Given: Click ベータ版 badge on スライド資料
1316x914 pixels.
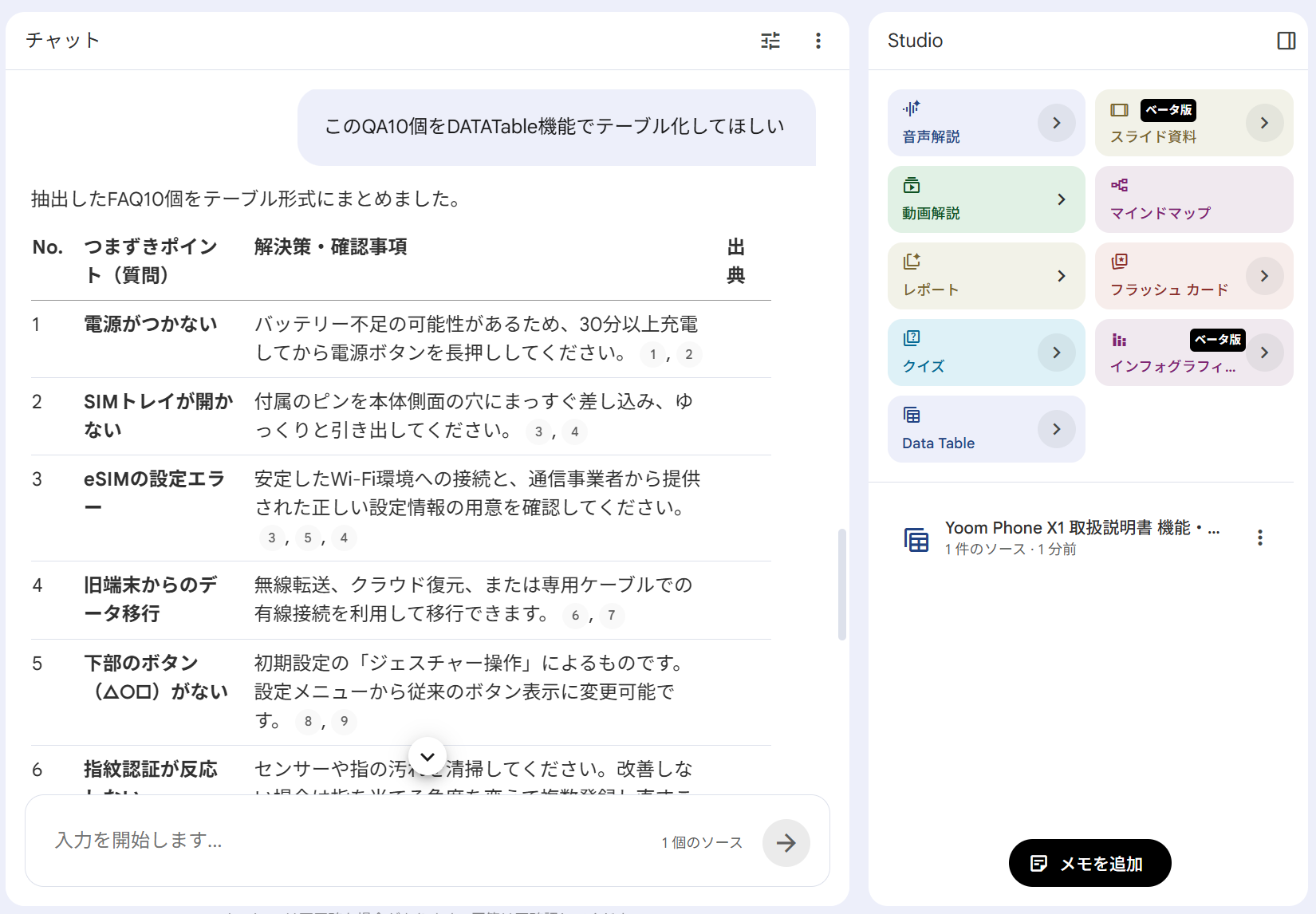Looking at the screenshot, I should tap(1168, 110).
